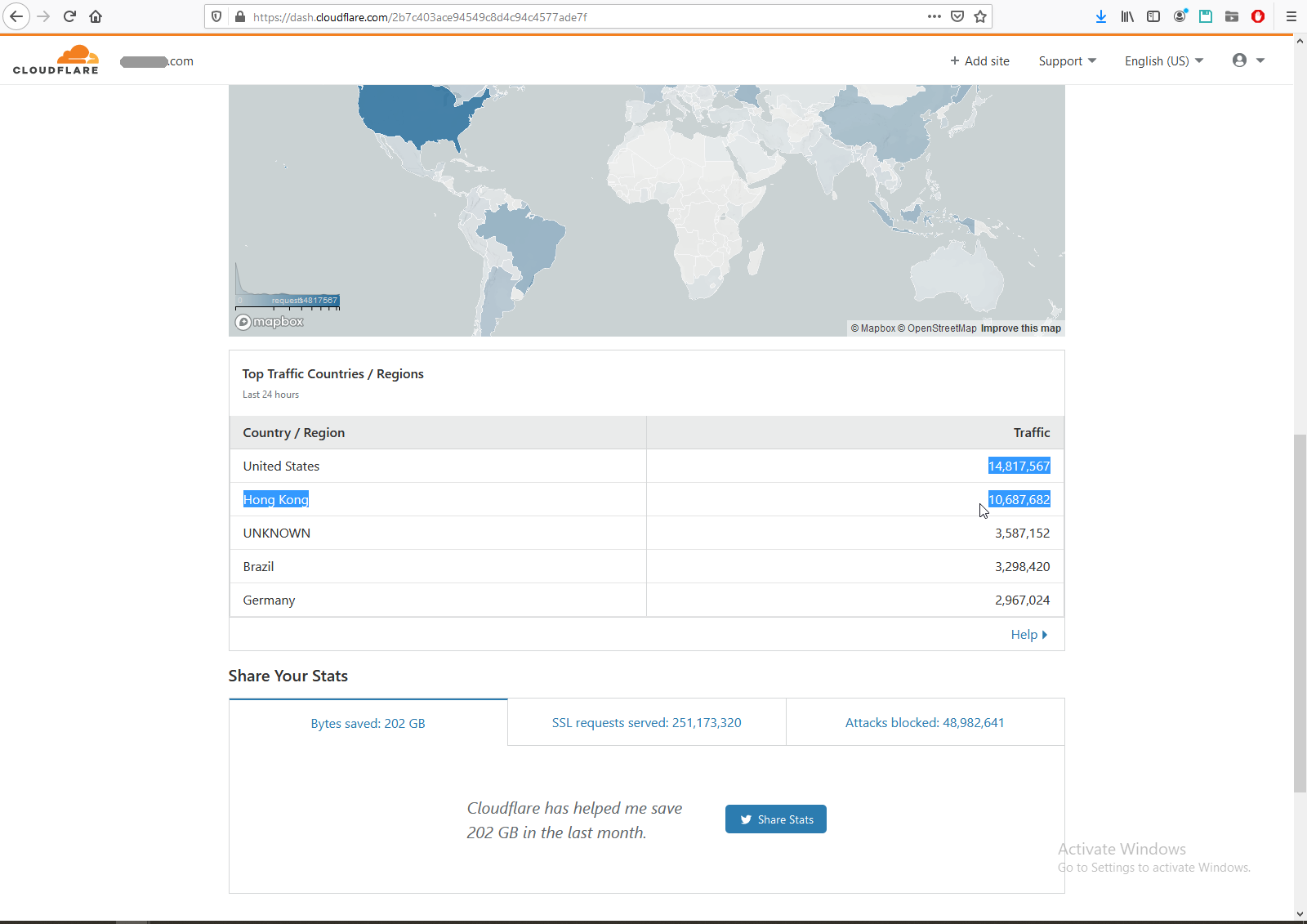1307x924 pixels.
Task: Select the Attacks blocked tab
Action: point(925,722)
